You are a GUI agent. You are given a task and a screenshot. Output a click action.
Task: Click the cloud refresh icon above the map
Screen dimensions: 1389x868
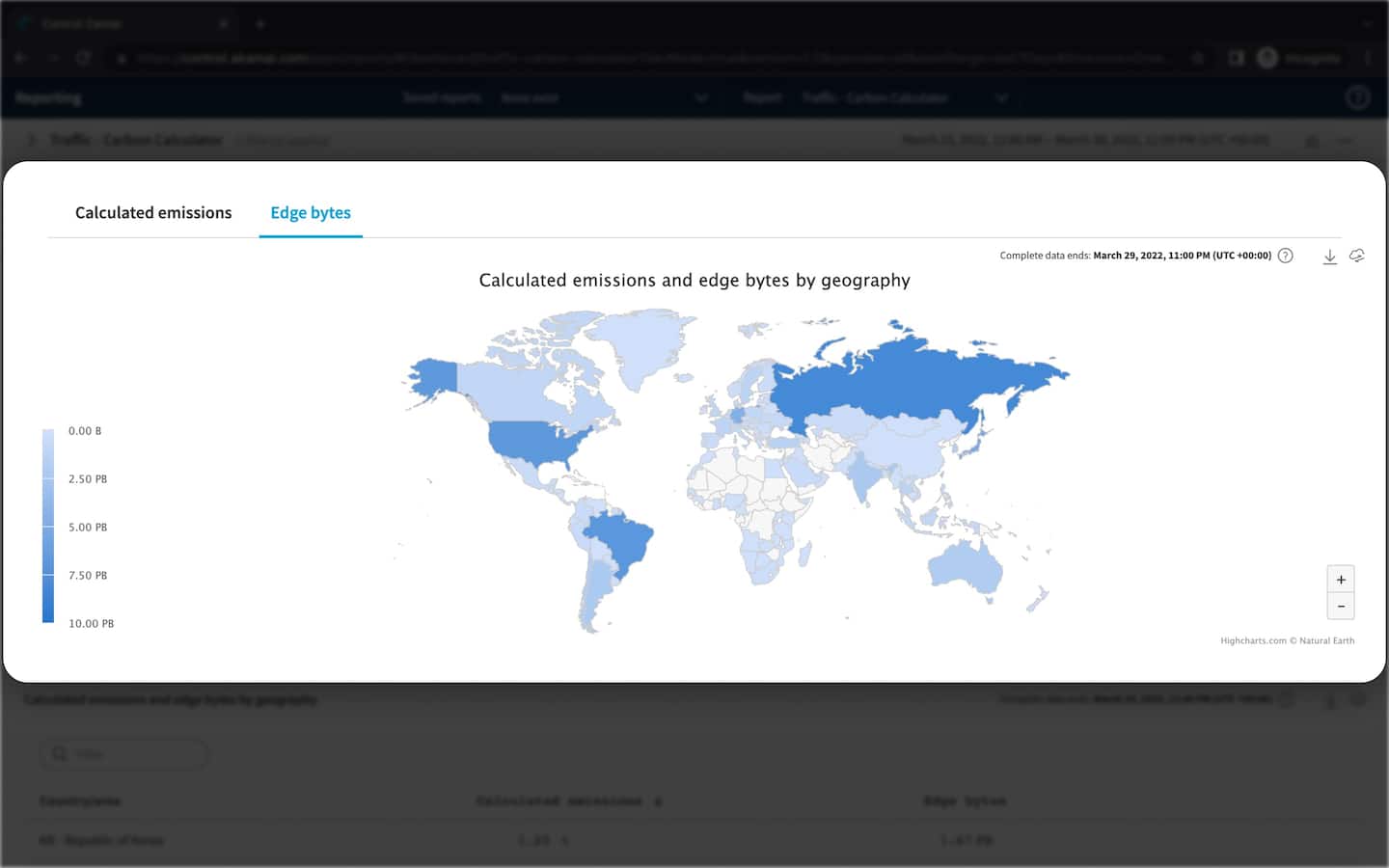(x=1356, y=257)
